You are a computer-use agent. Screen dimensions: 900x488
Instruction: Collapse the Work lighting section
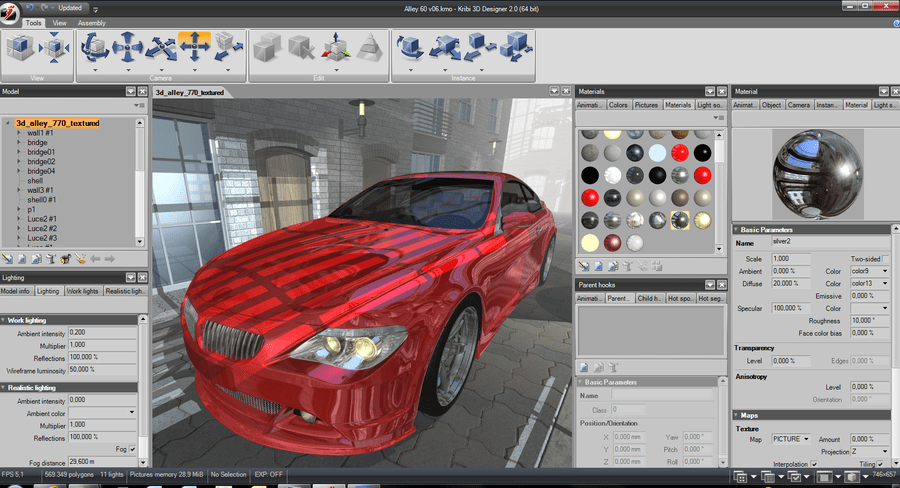click(3, 320)
